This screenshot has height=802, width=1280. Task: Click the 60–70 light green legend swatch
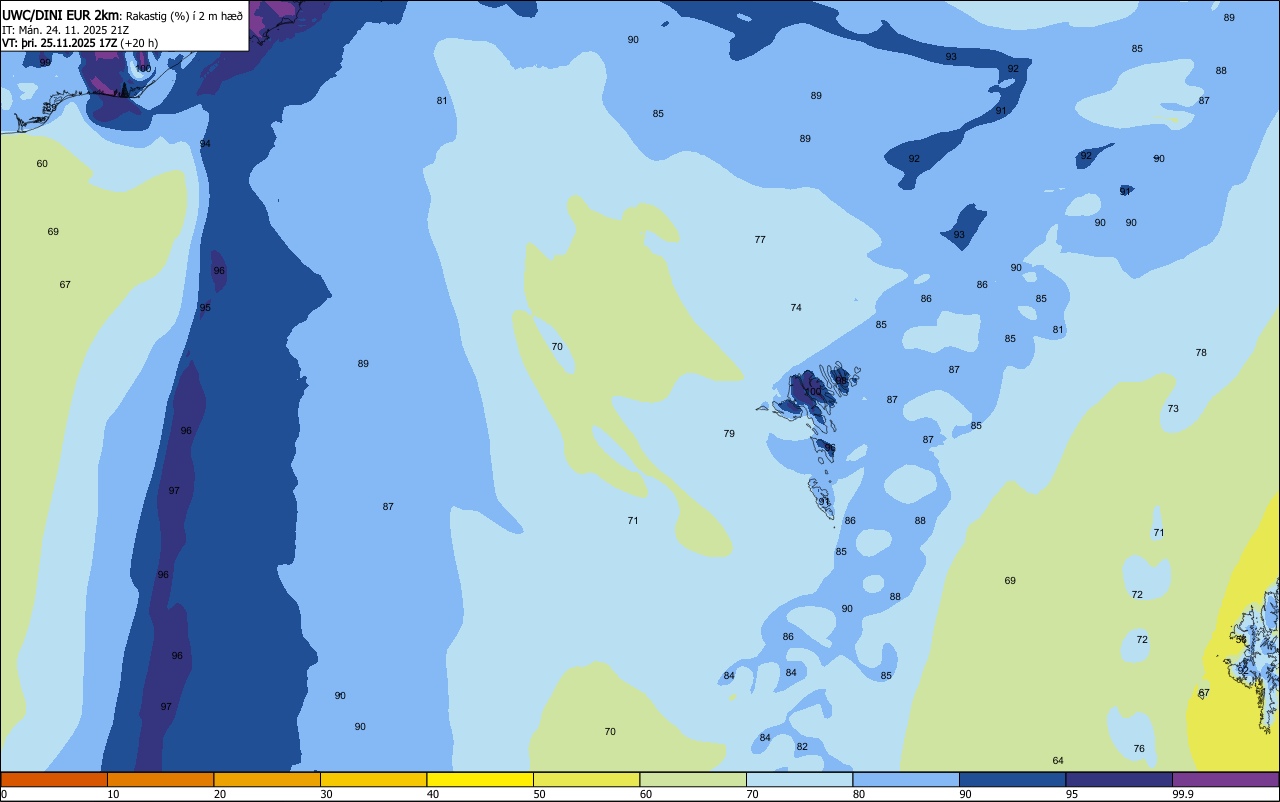[693, 779]
